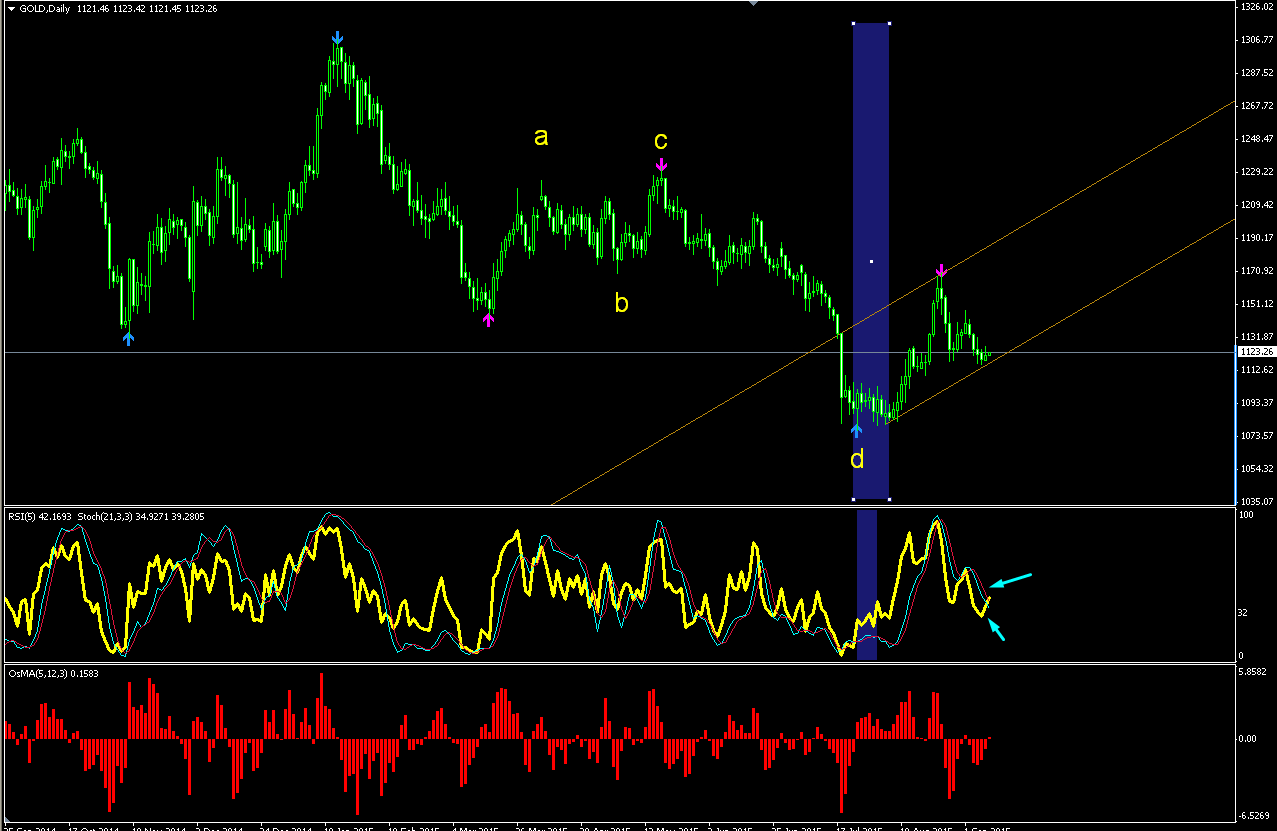Grab the center handle of the blue rectangle
This screenshot has height=831, width=1277.
pos(871,261)
